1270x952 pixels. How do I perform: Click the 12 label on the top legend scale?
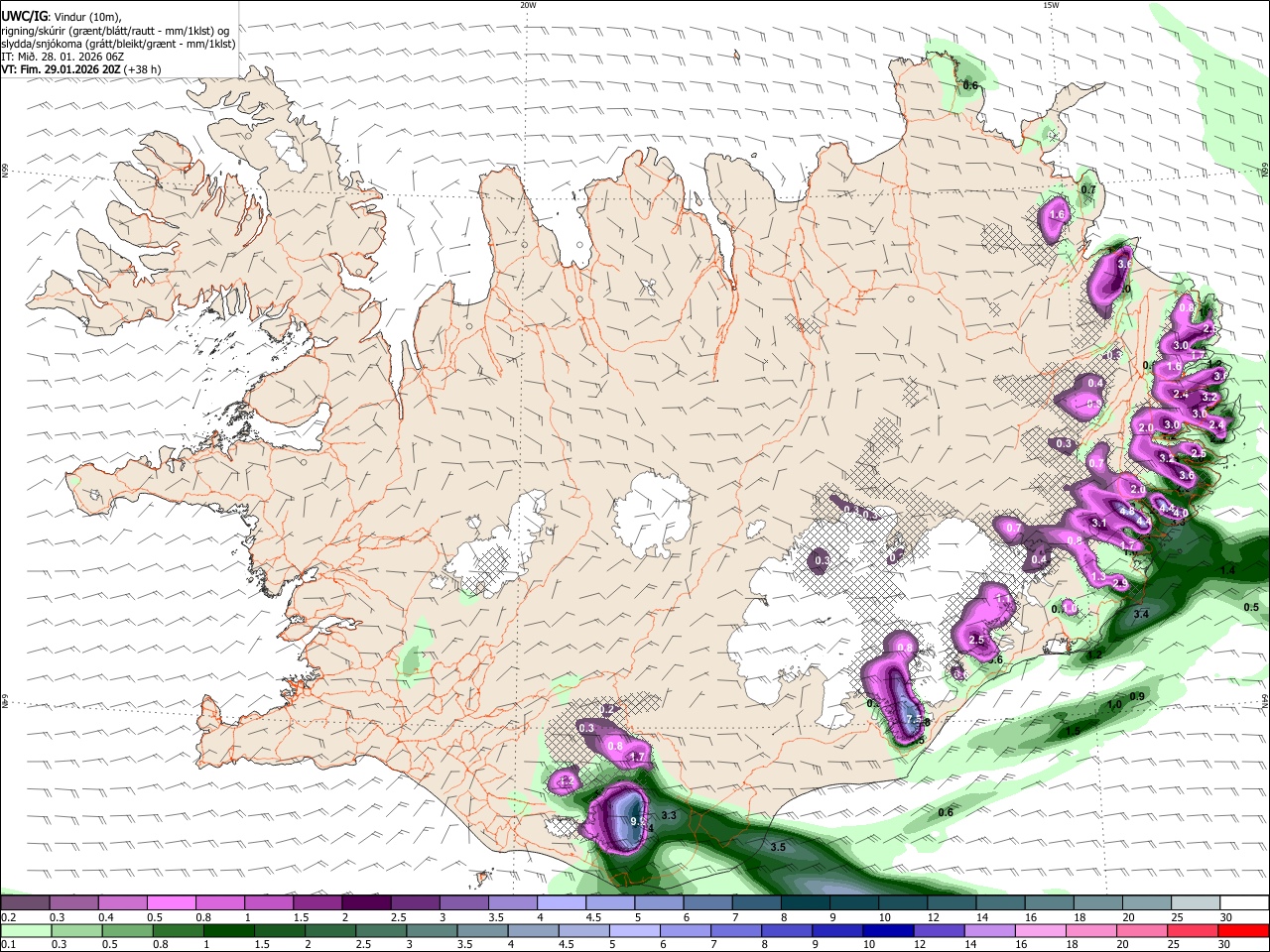pyautogui.click(x=933, y=917)
